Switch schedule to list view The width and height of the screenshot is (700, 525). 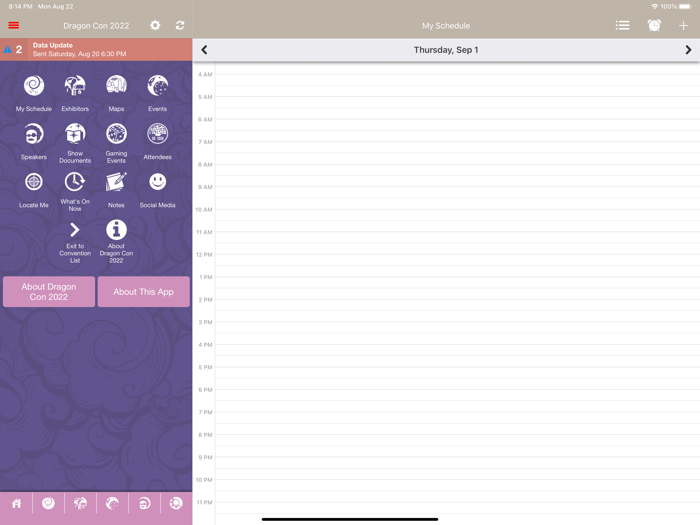click(622, 25)
